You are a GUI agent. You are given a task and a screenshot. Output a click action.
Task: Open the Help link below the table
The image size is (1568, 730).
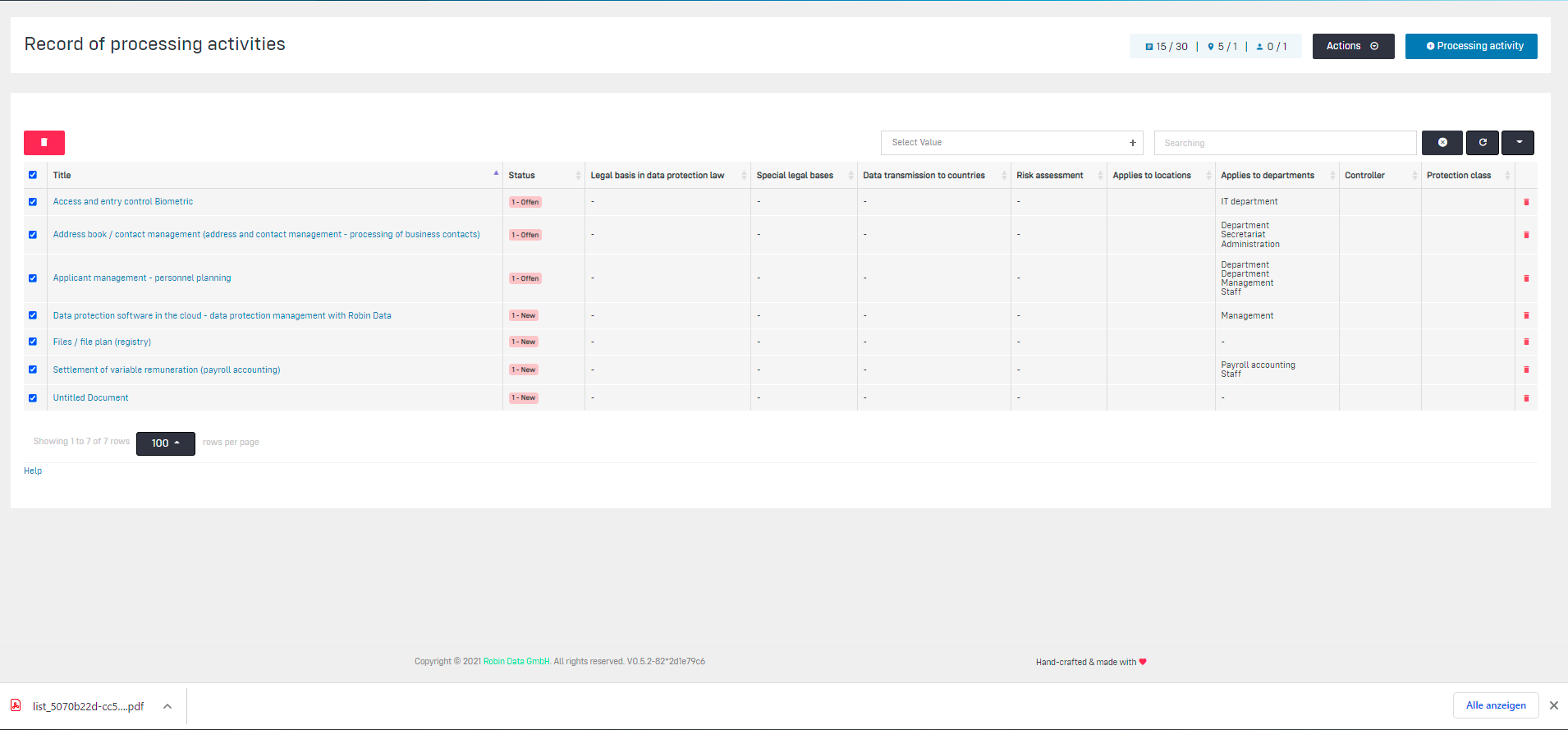pyautogui.click(x=33, y=471)
